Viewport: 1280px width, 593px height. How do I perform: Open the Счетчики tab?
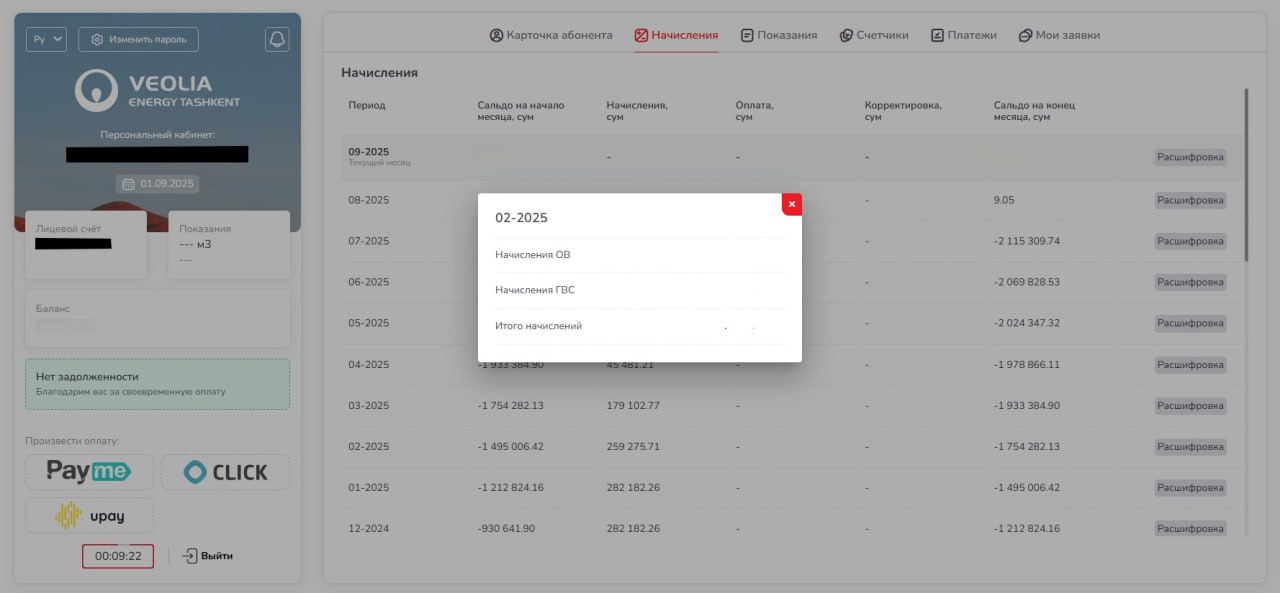(x=874, y=35)
